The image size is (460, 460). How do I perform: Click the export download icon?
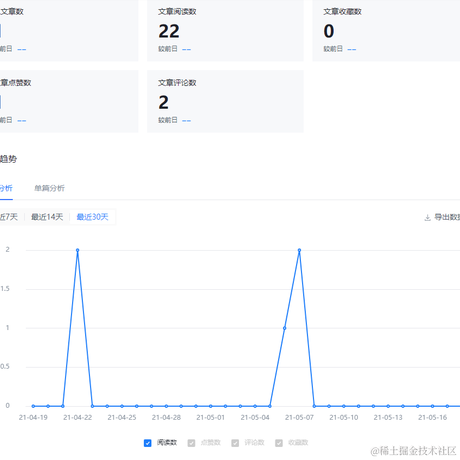[428, 218]
